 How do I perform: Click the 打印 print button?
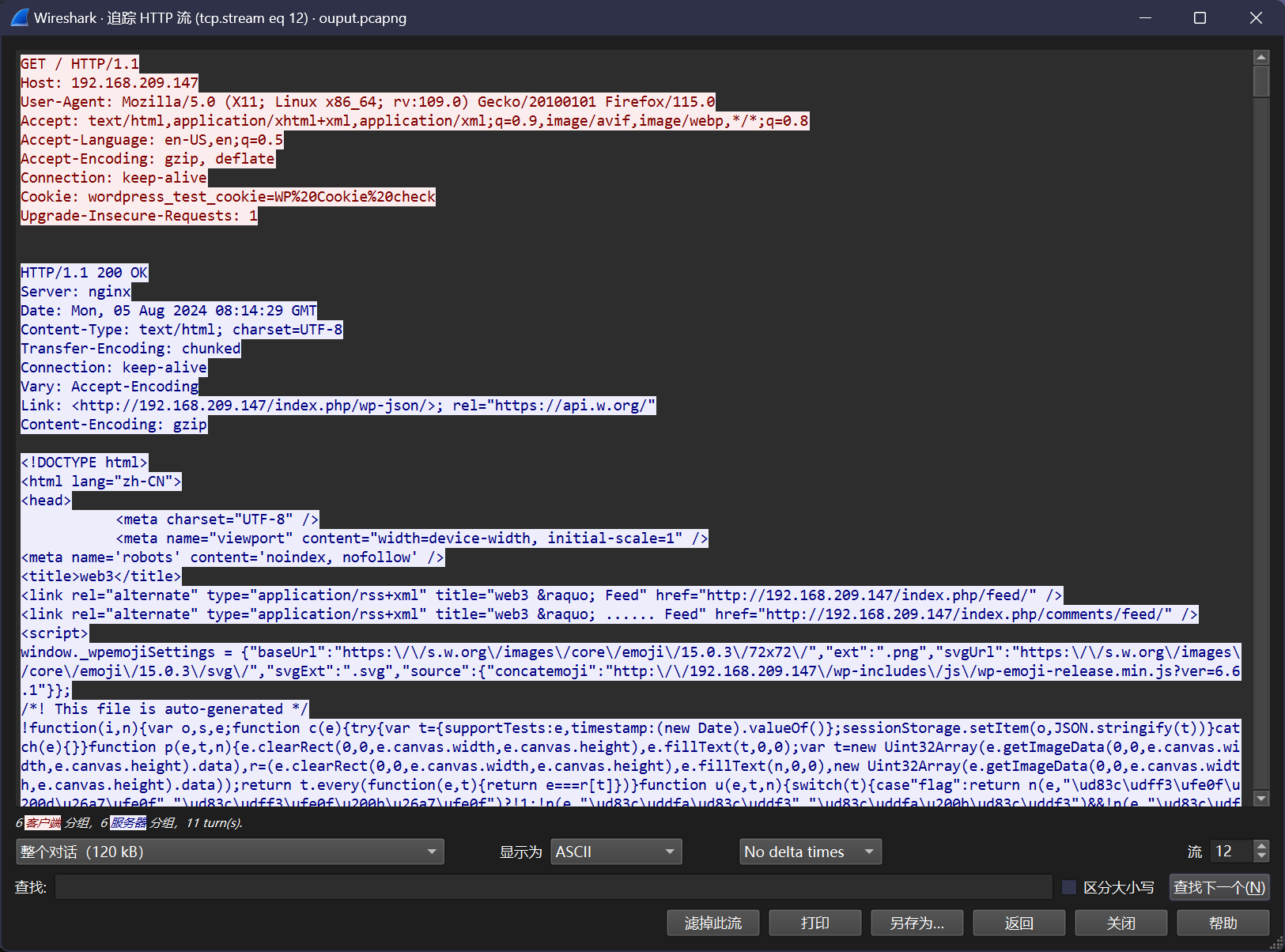pos(815,923)
